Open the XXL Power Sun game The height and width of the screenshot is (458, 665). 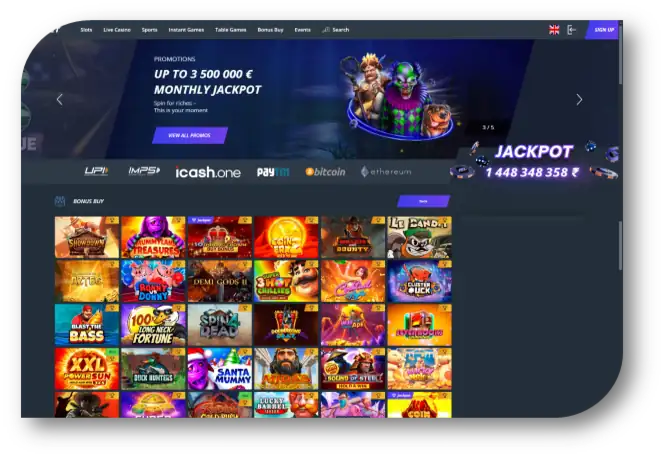[87, 369]
